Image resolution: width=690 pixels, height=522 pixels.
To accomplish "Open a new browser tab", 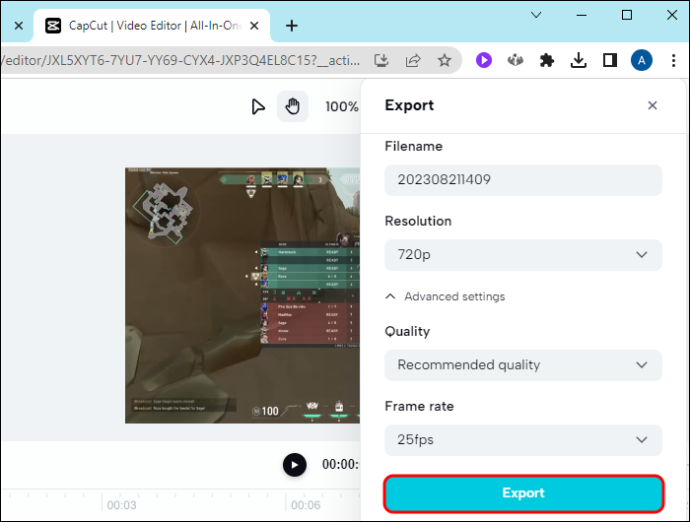I will [x=291, y=26].
